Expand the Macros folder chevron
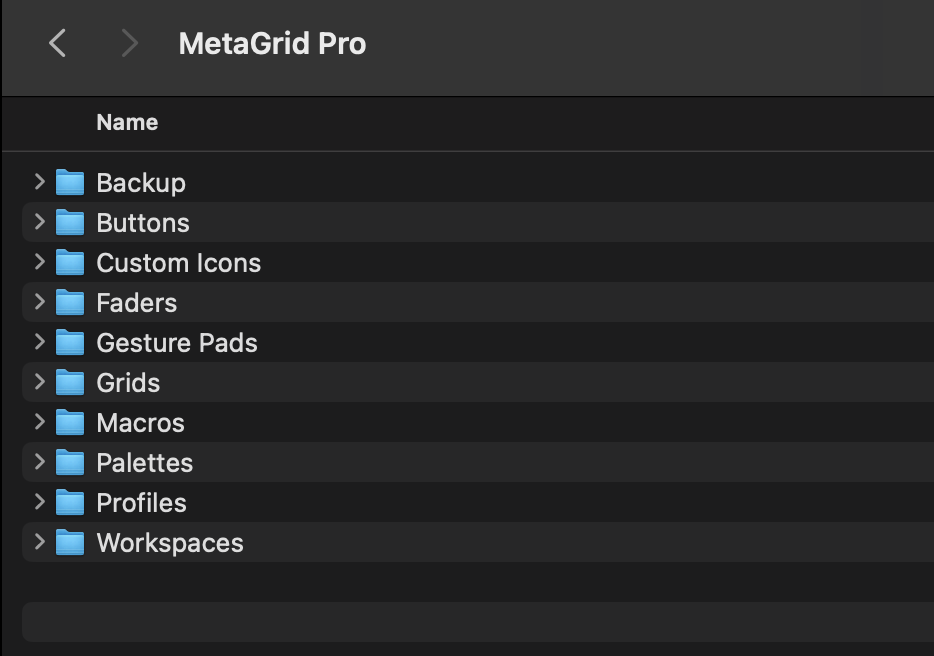 tap(40, 421)
